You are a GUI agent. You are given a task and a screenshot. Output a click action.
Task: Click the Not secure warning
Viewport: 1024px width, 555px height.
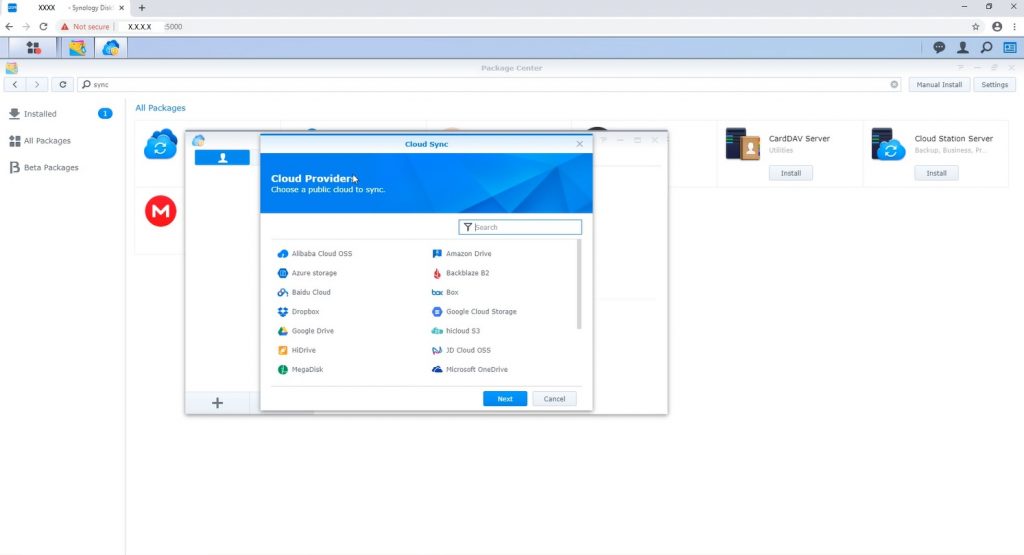(85, 27)
